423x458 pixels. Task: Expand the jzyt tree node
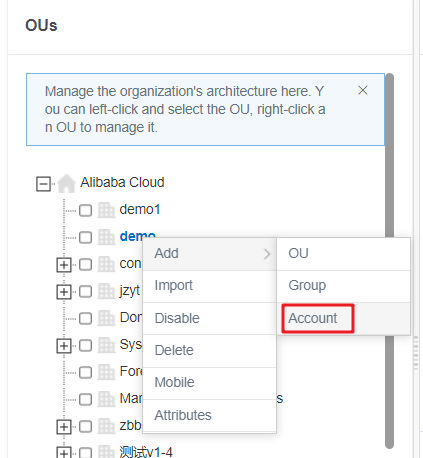[64, 292]
